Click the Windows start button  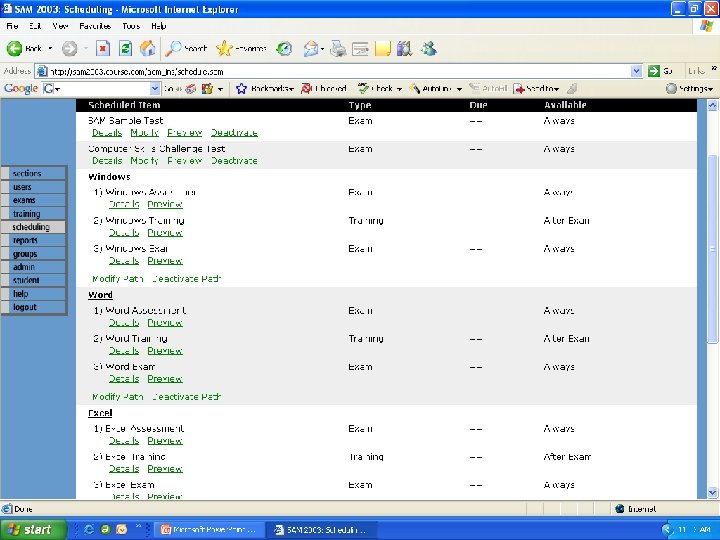click(33, 529)
